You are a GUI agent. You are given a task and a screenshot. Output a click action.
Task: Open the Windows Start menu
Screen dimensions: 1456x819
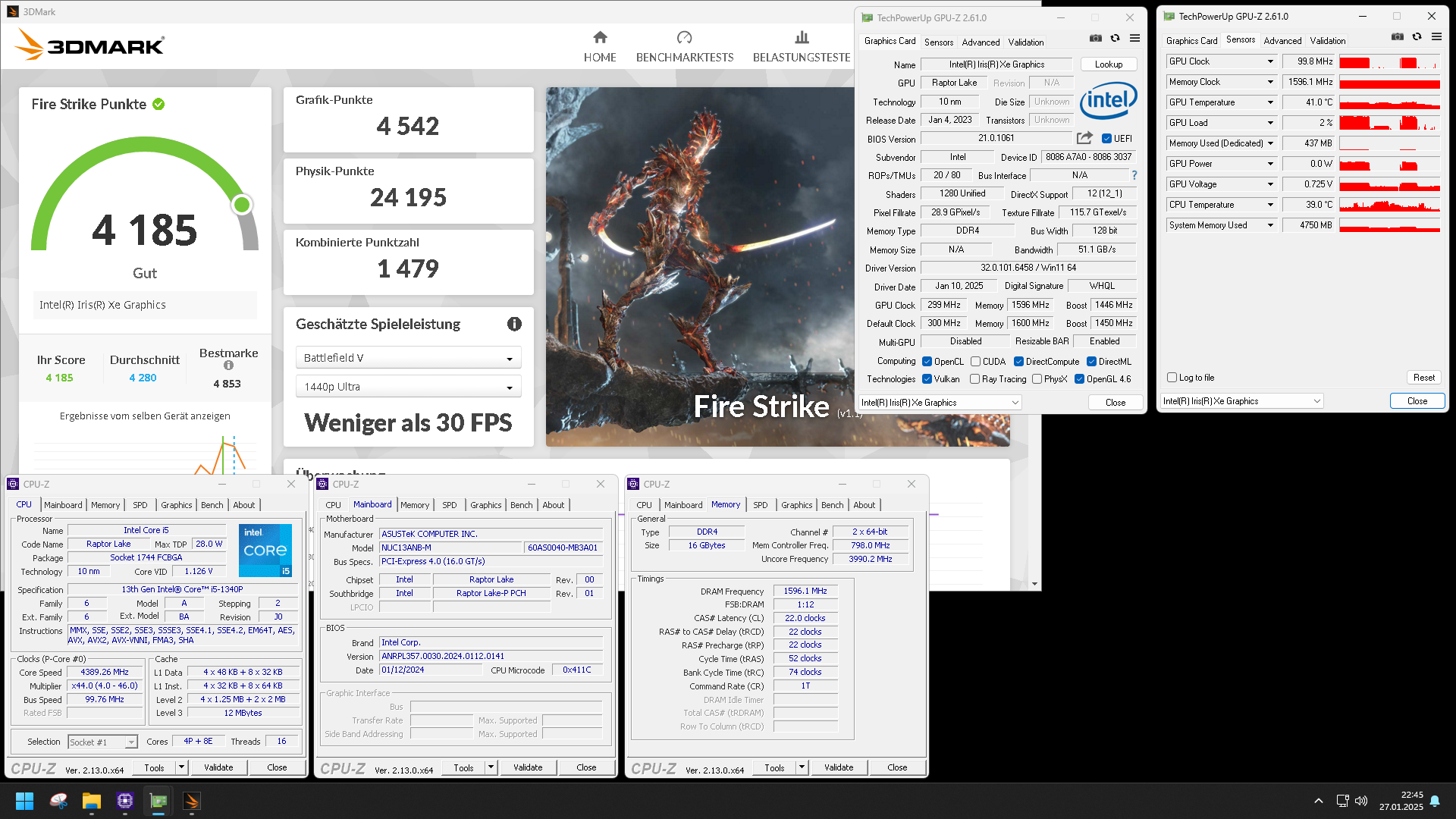point(24,801)
